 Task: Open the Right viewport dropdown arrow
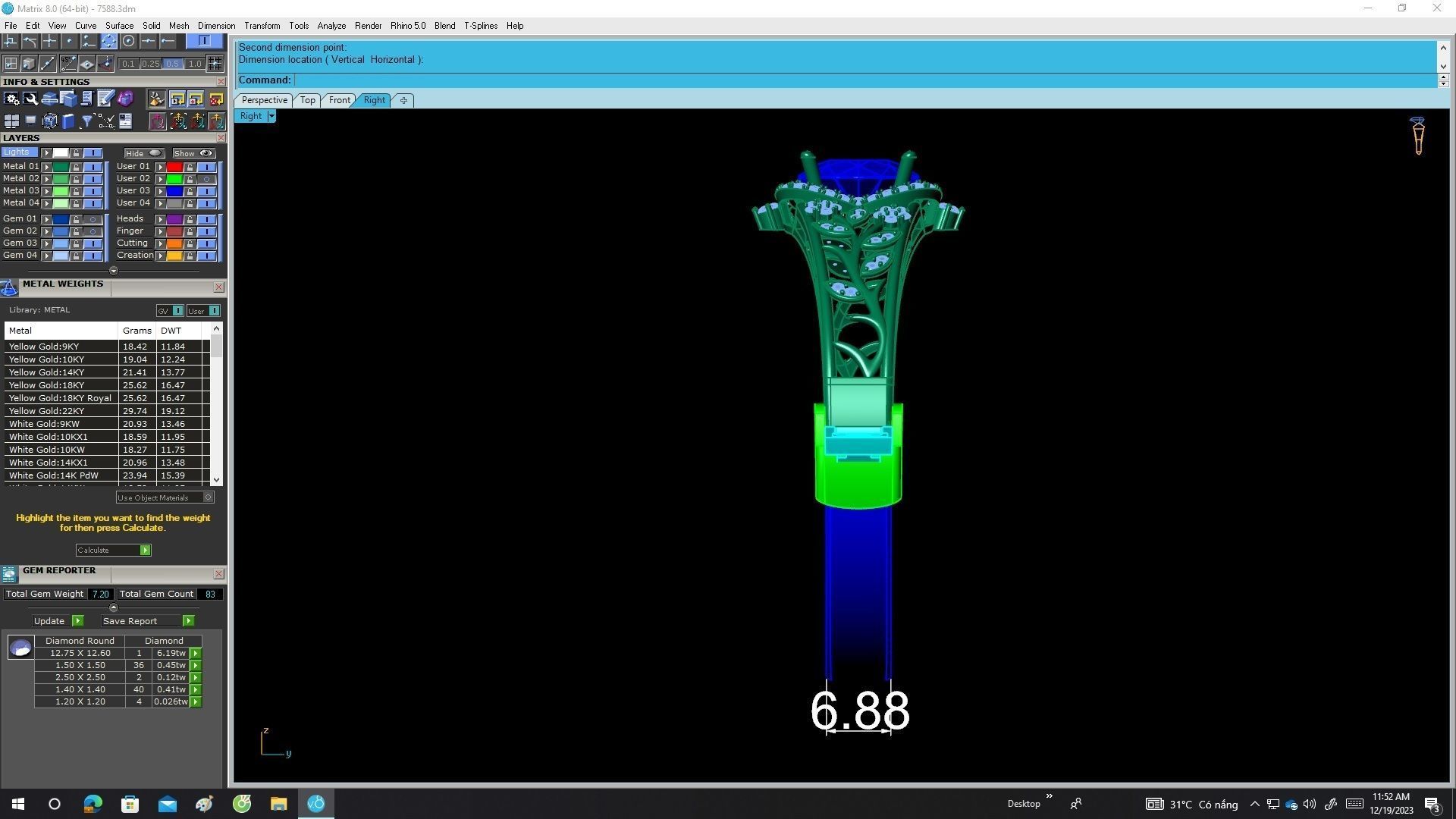(271, 116)
